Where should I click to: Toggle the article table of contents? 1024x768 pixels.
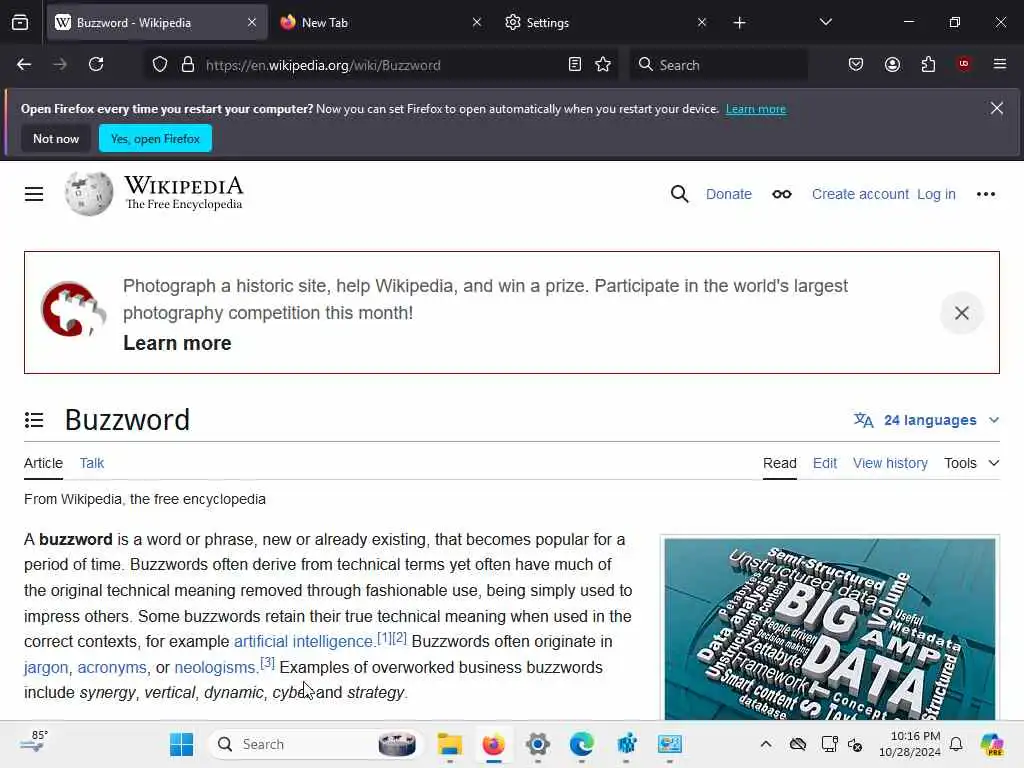point(34,420)
